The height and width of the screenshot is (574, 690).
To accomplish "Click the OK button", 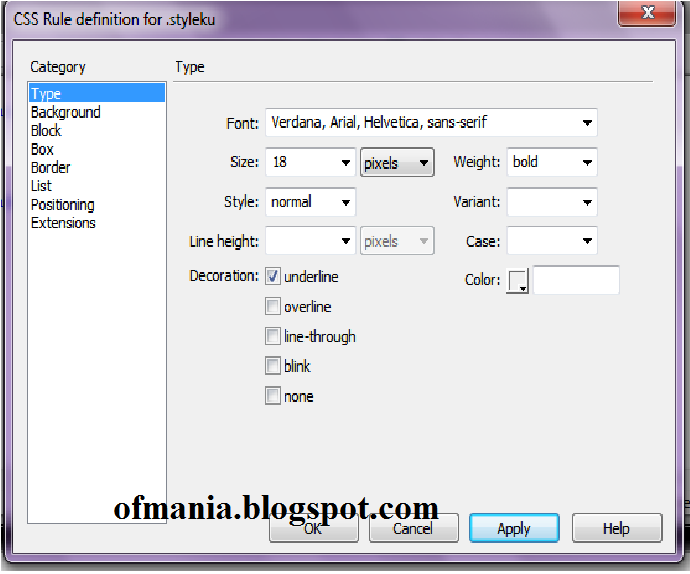I will [x=313, y=528].
